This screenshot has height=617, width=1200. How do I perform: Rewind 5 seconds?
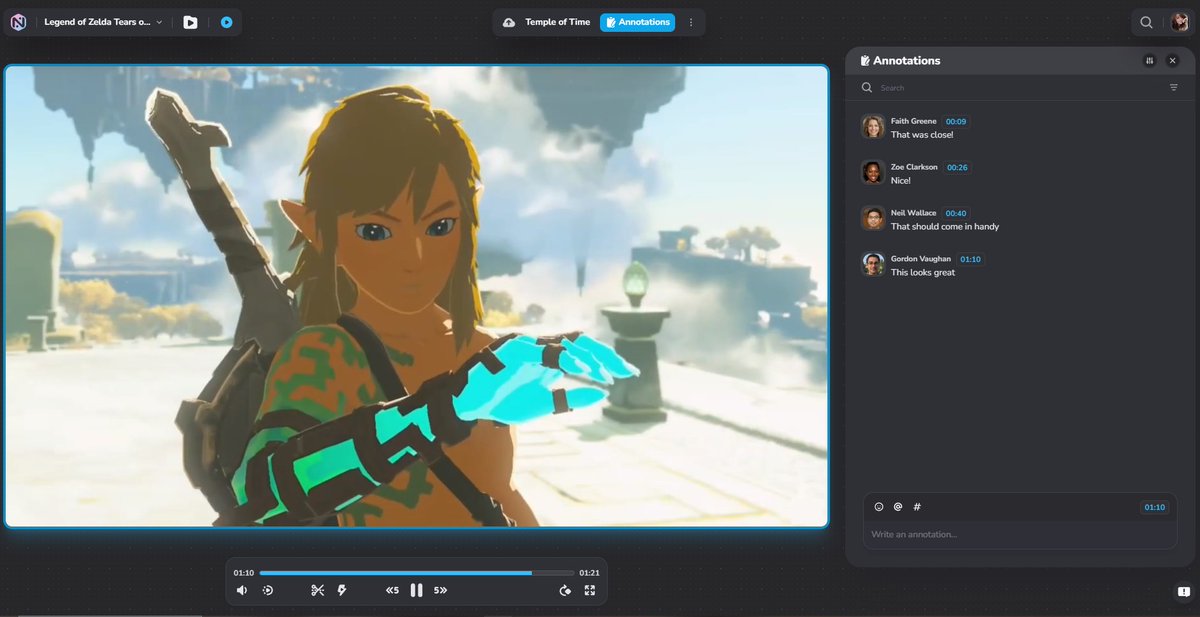click(392, 591)
